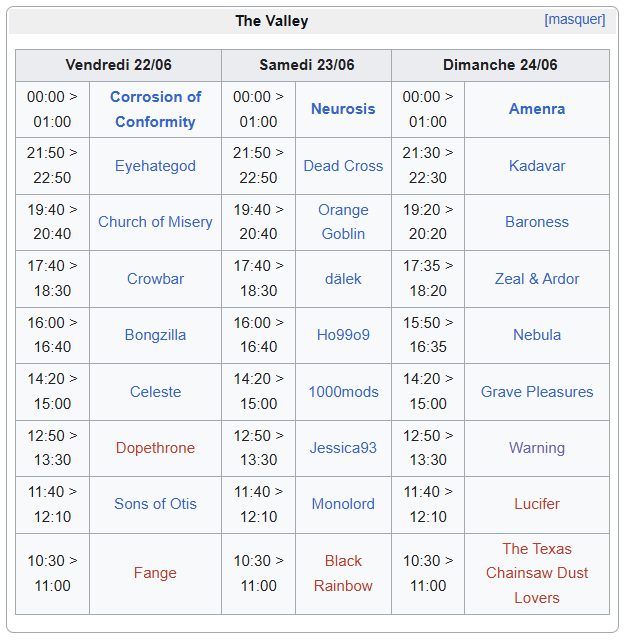Follow the Bongzilla link
Image resolution: width=627 pixels, height=640 pixels.
(x=156, y=335)
